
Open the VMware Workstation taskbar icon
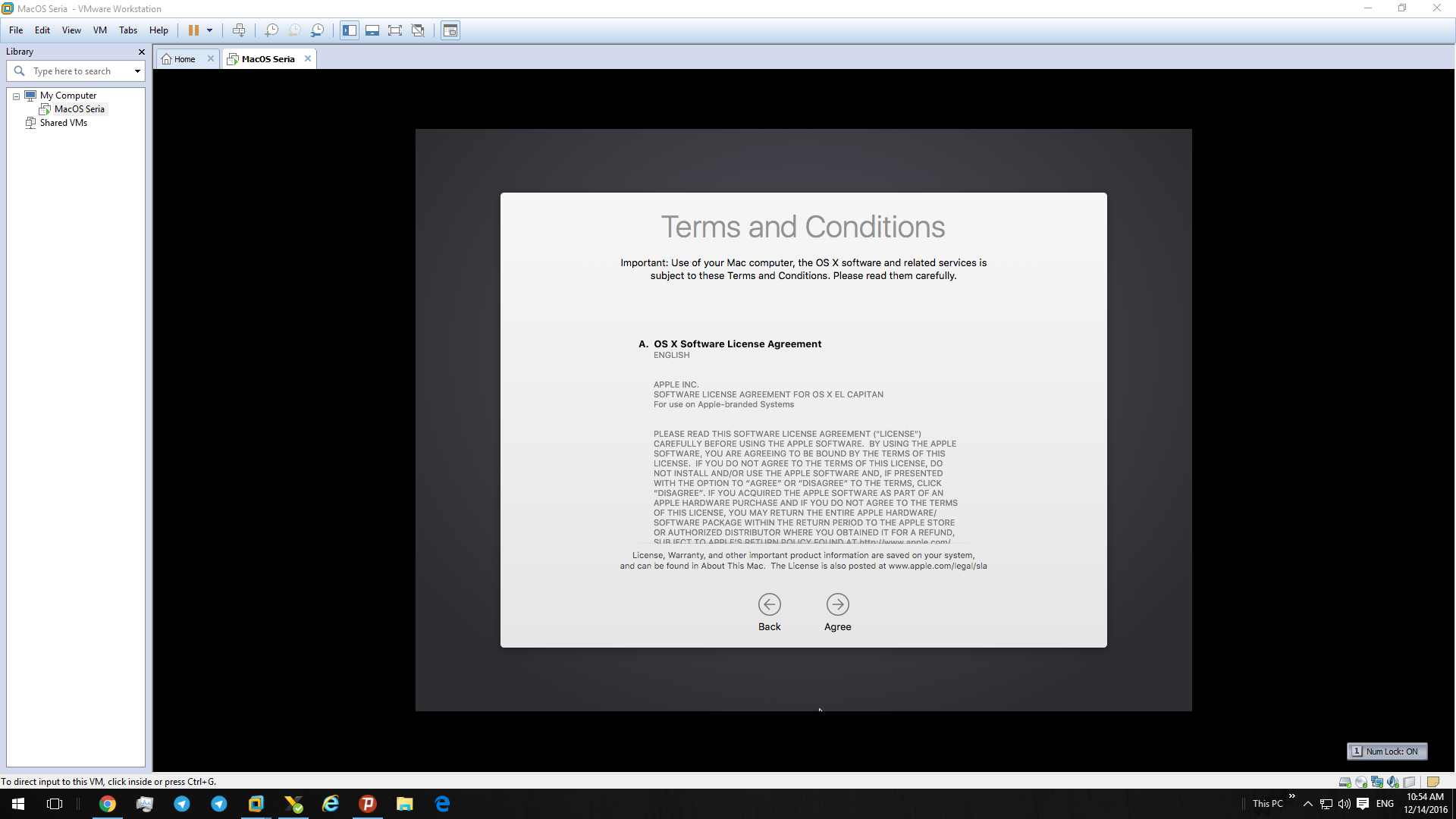coord(256,804)
